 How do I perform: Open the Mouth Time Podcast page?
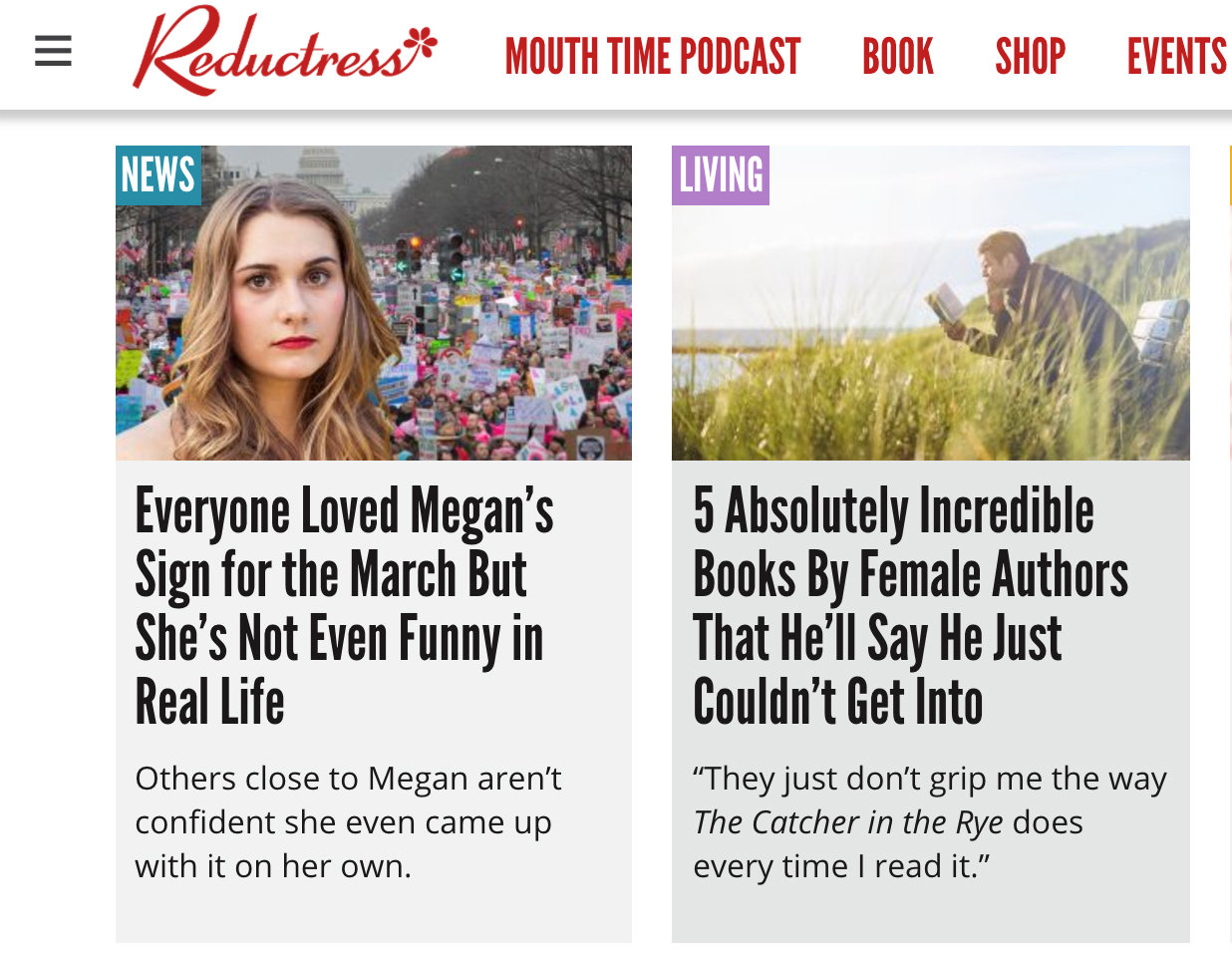653,57
